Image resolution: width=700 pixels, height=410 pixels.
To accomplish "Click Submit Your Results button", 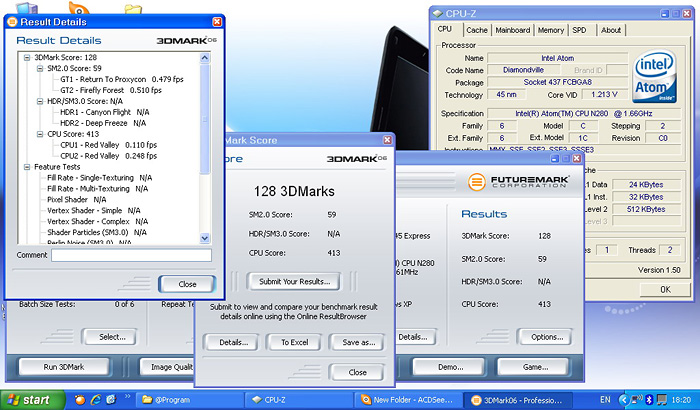I will click(x=294, y=281).
